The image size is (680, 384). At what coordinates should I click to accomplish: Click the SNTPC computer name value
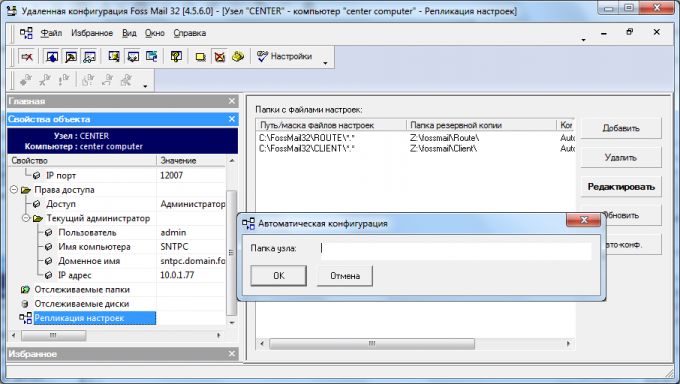[174, 247]
